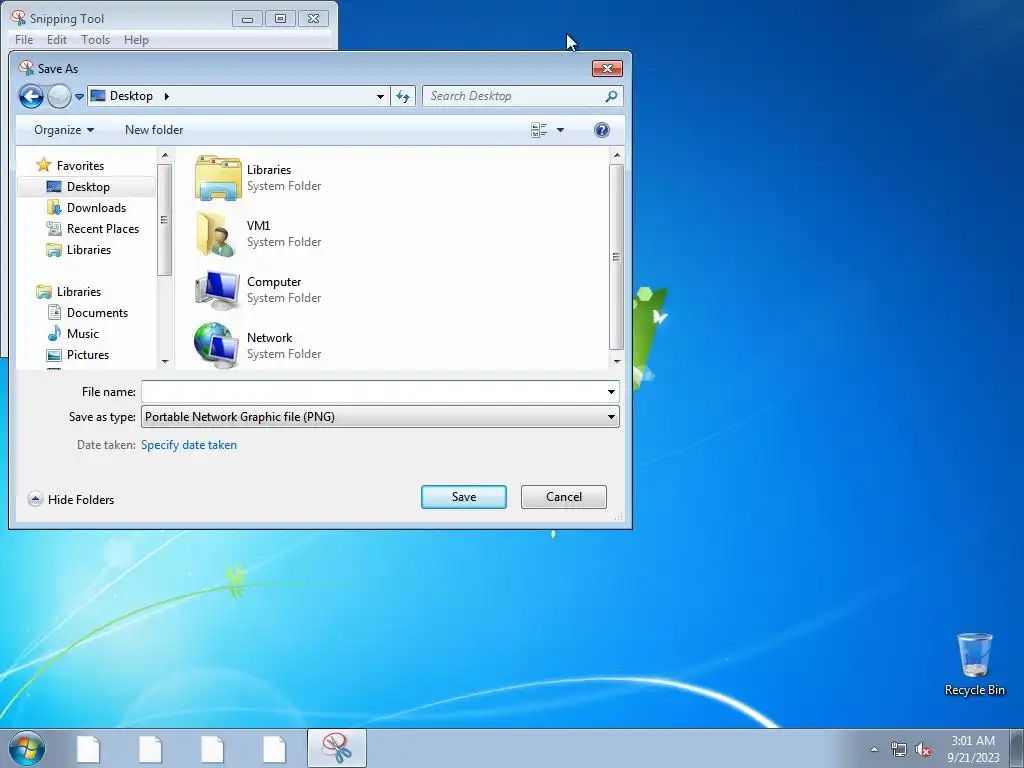Open the Tools menu in Snipping Tool
This screenshot has width=1024, height=768.
pyautogui.click(x=95, y=40)
